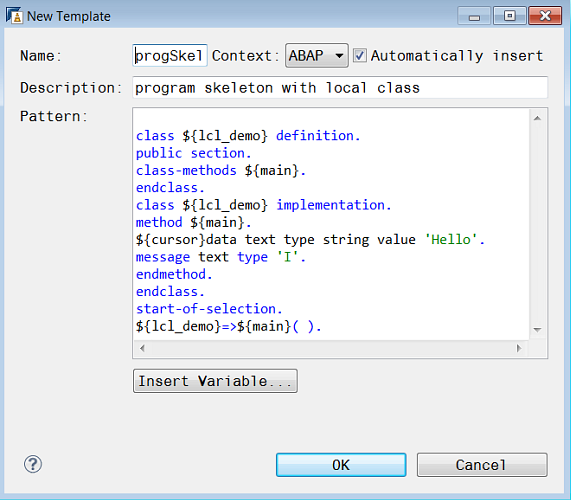Click the Cancel button
Image resolution: width=571 pixels, height=500 pixels.
482,465
